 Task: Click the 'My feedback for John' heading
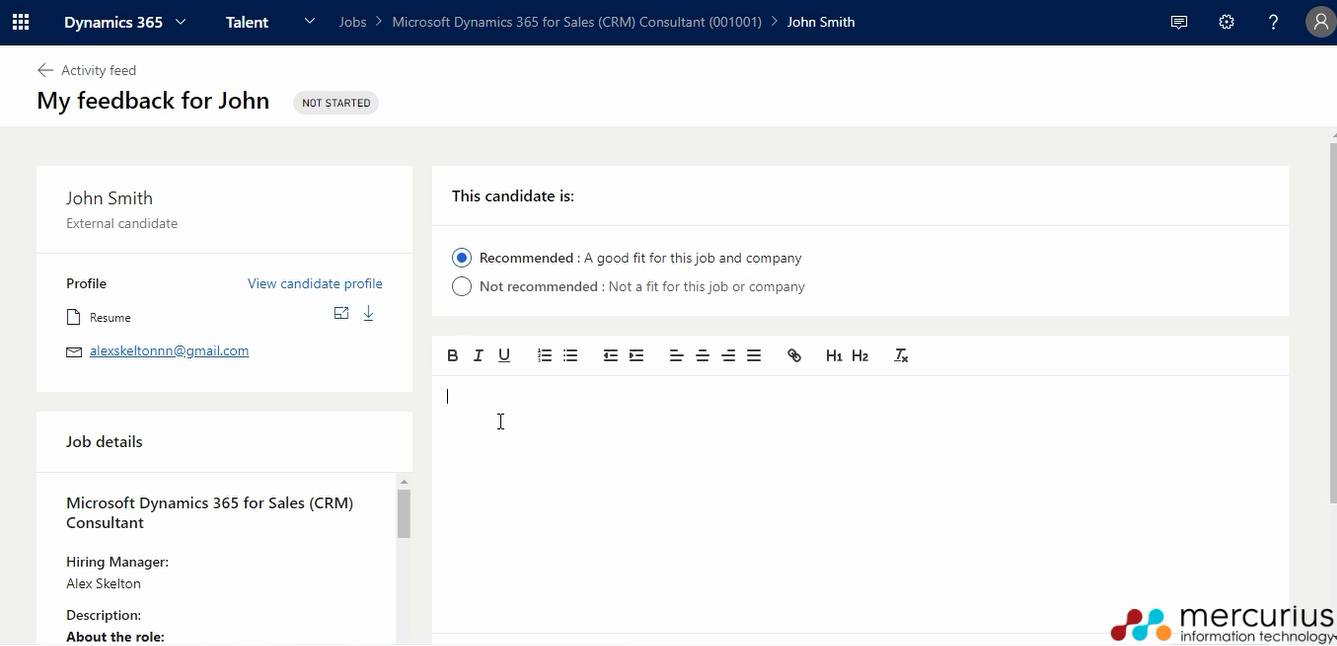coord(153,101)
